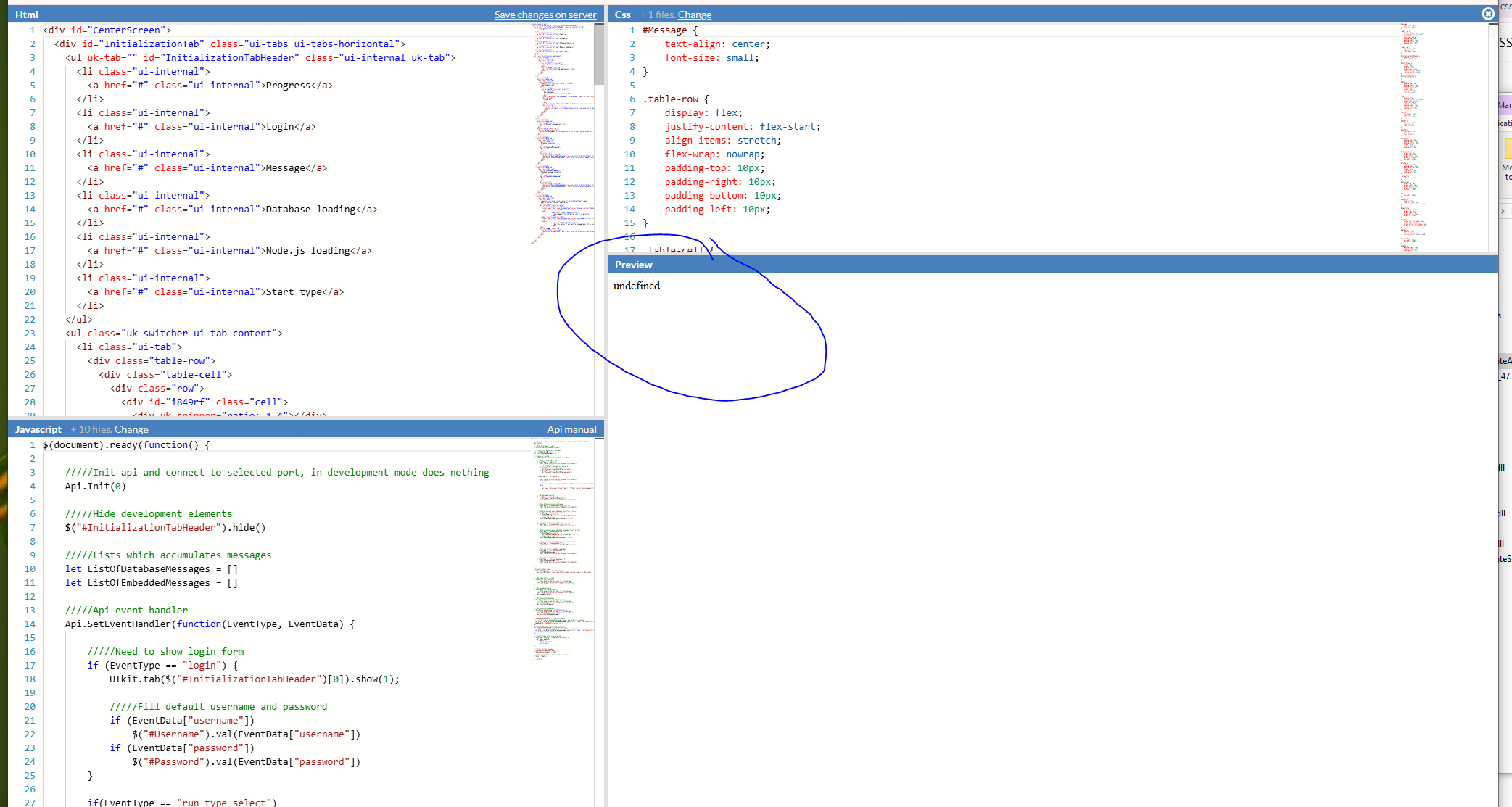Click Change next to Css +1 files

[695, 15]
